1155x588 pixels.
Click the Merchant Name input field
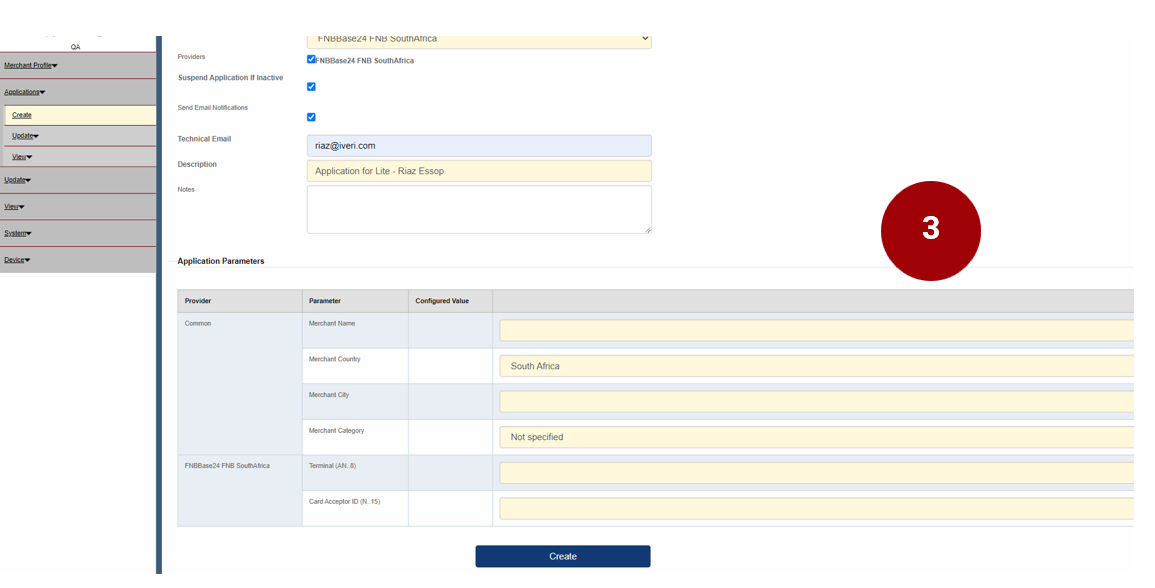pos(815,330)
